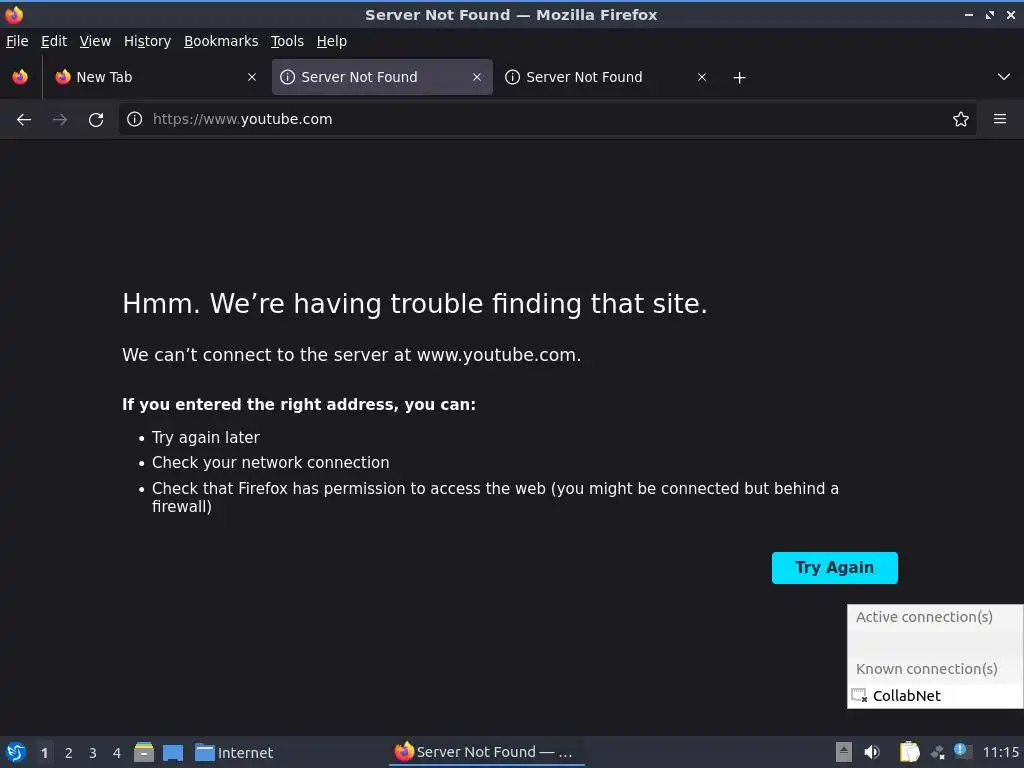The image size is (1024, 768).
Task: Click the Active connection(s) header
Action: click(x=924, y=617)
